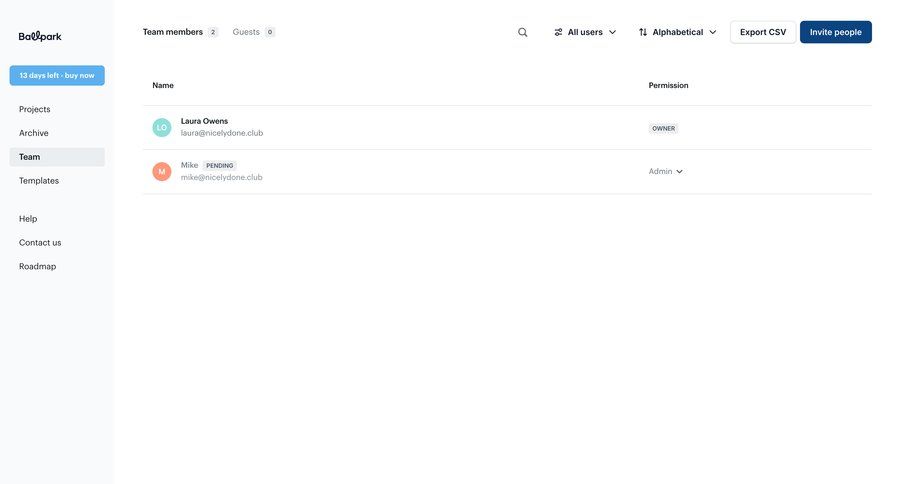Click the search magnifier icon
The image size is (900, 484).
click(522, 32)
